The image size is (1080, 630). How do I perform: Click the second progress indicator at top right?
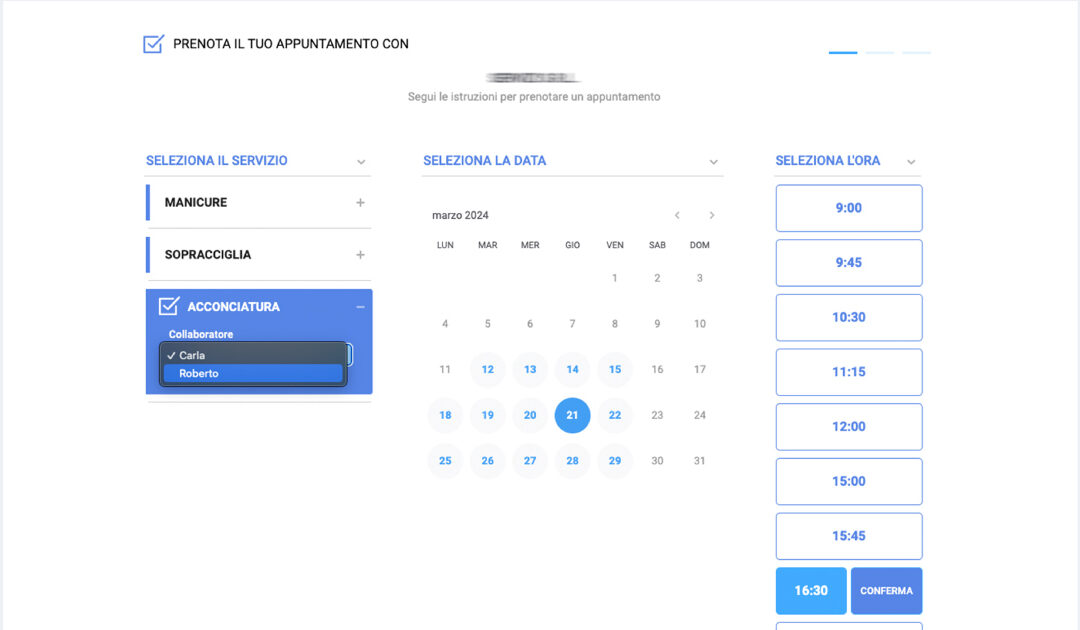tap(879, 51)
